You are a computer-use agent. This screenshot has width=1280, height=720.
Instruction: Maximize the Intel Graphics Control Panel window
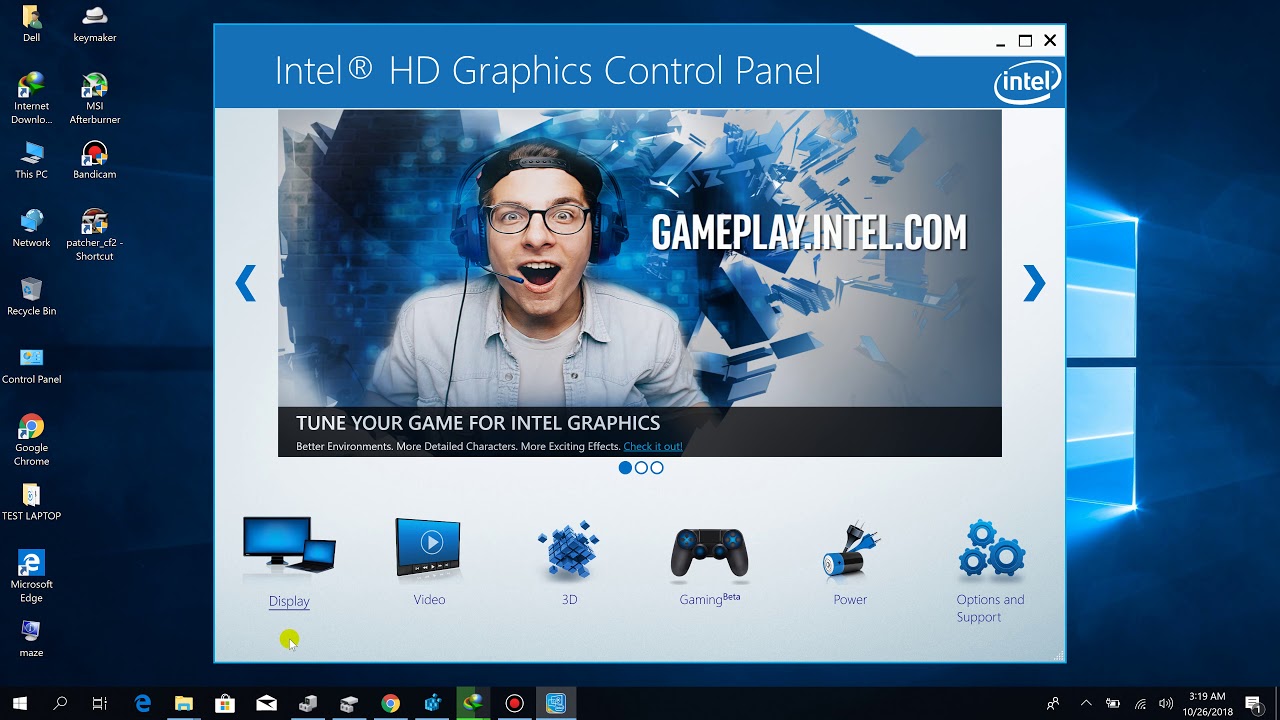click(1025, 41)
